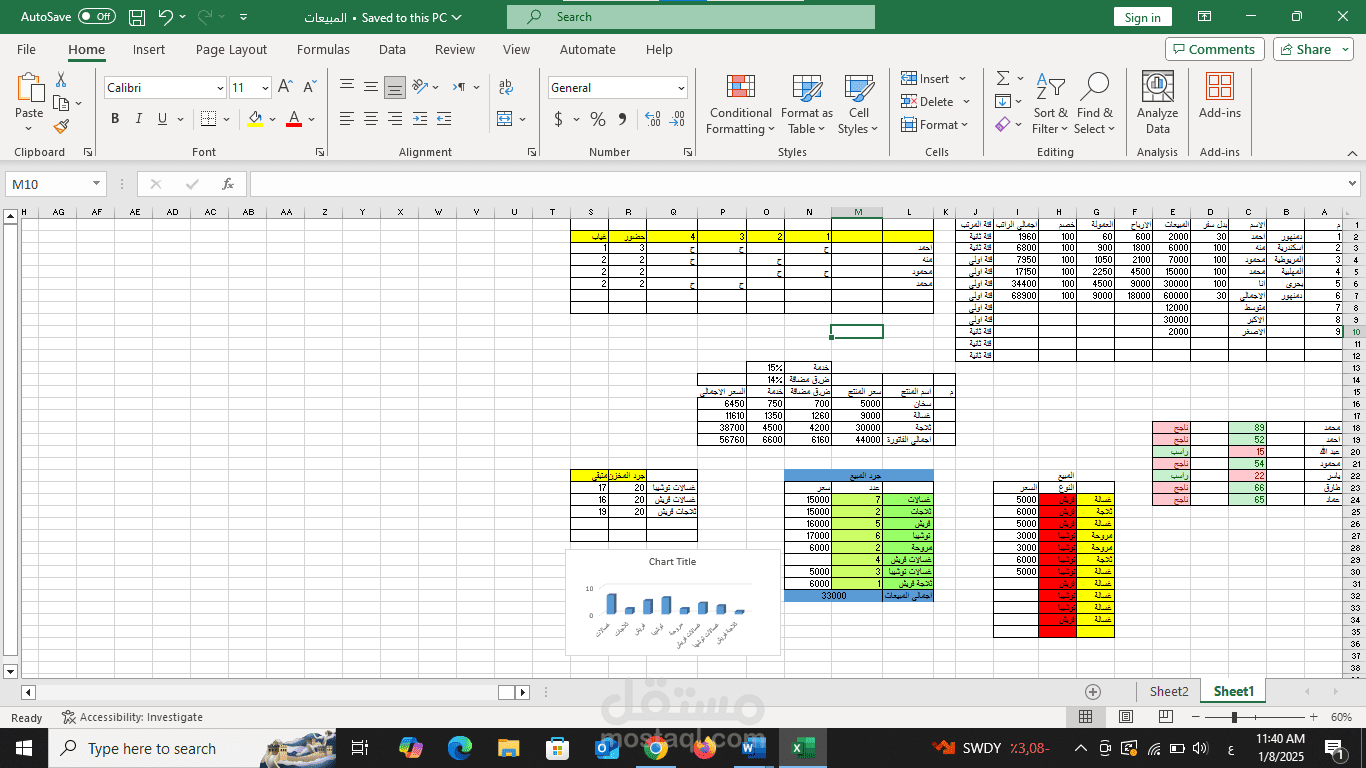
Task: Switch to the Insert tab
Action: point(149,49)
